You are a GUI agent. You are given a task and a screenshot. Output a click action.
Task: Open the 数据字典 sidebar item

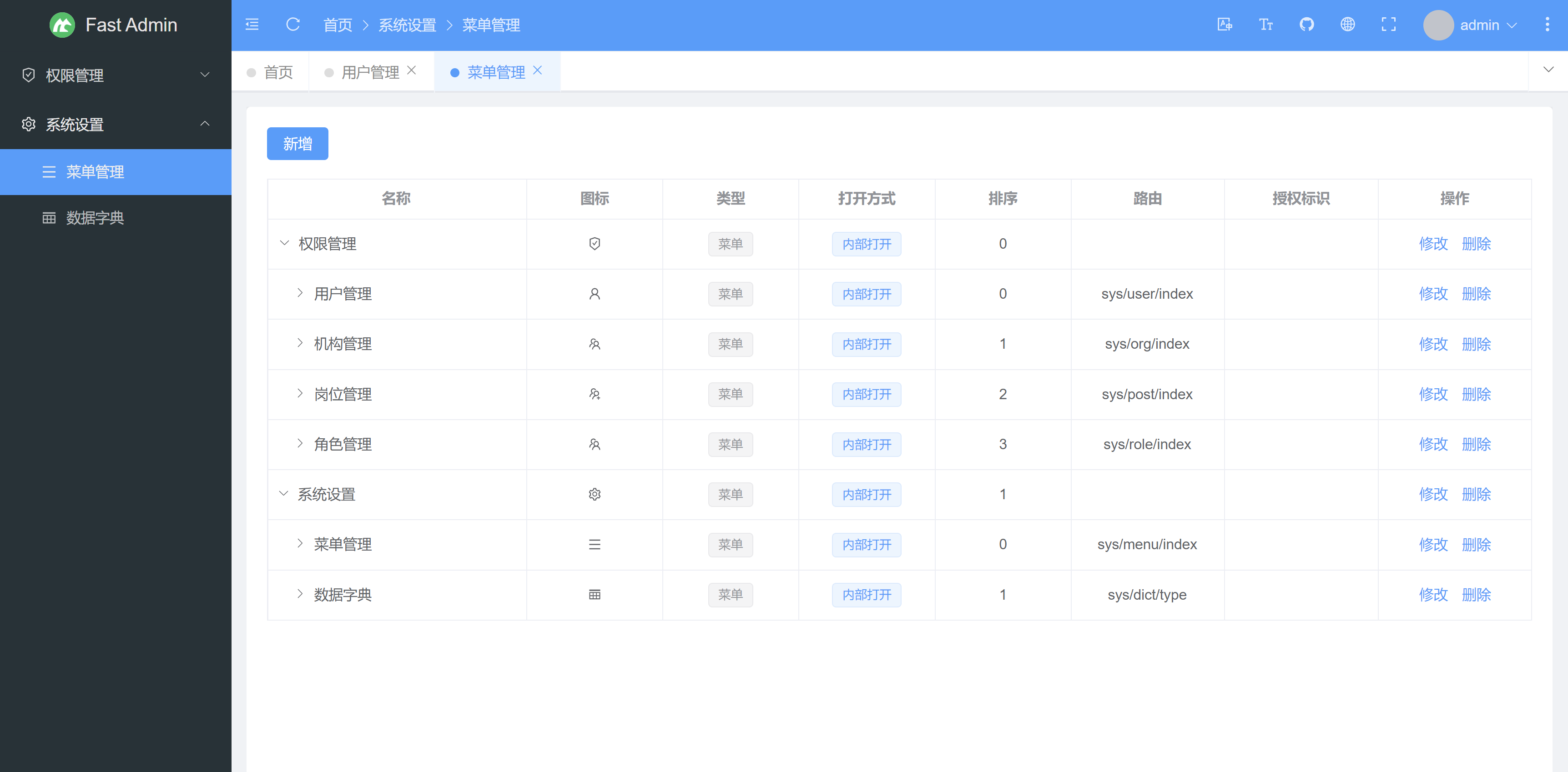pyautogui.click(x=95, y=218)
